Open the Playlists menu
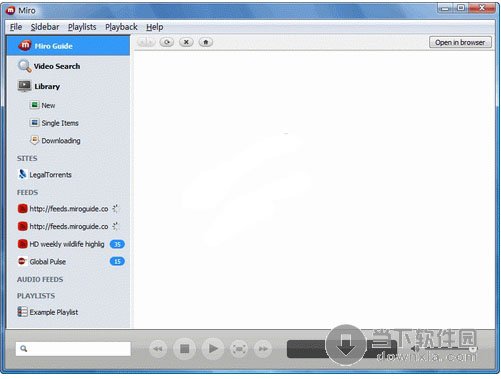501x379 pixels. (82, 27)
